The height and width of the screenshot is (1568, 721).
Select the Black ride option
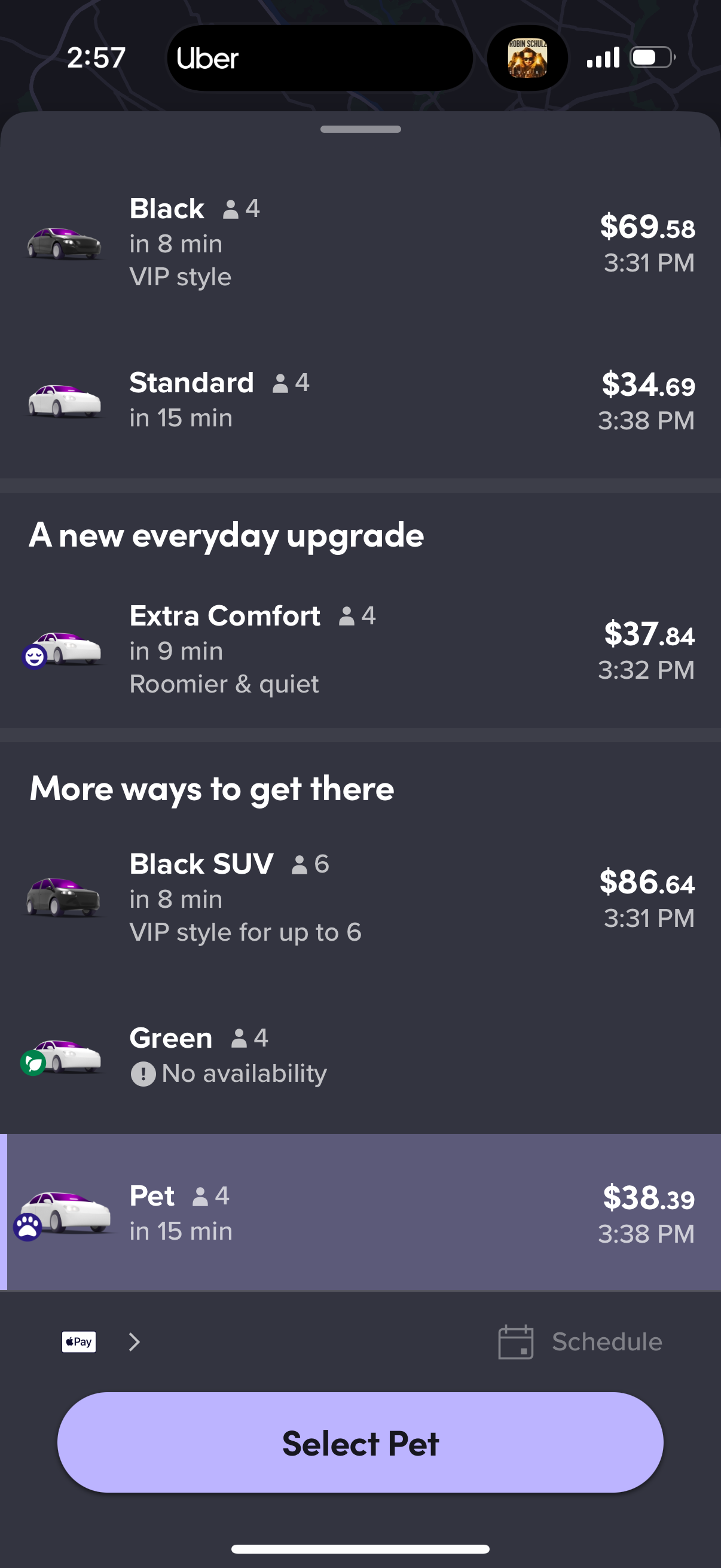pos(360,242)
